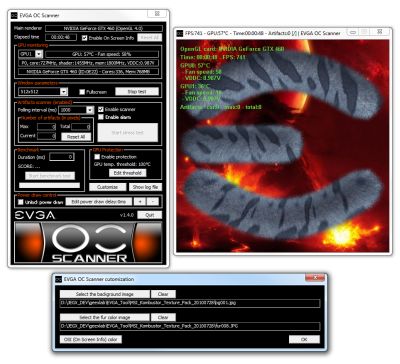Click the fur color image path field
This screenshot has width=400, height=364.
[190, 326]
